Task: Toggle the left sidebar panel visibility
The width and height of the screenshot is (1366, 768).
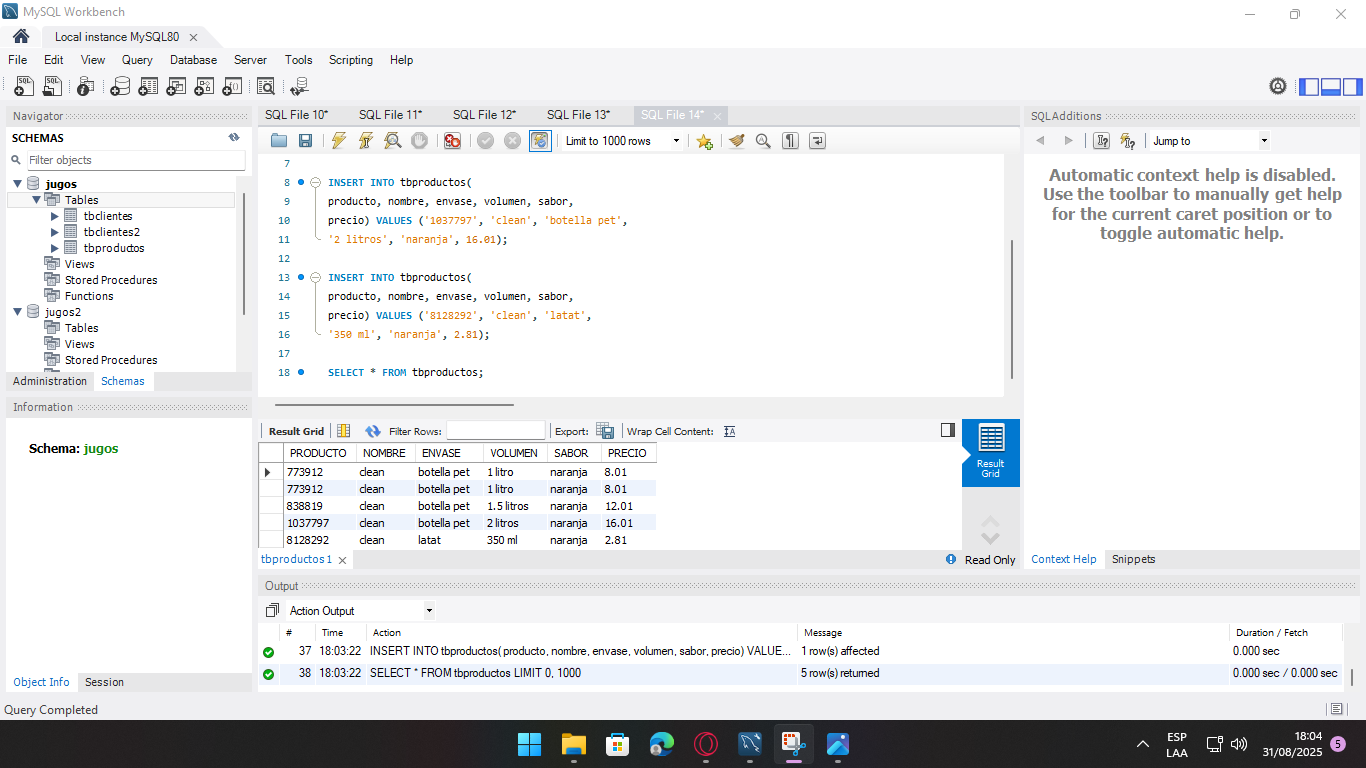Action: click(1309, 87)
